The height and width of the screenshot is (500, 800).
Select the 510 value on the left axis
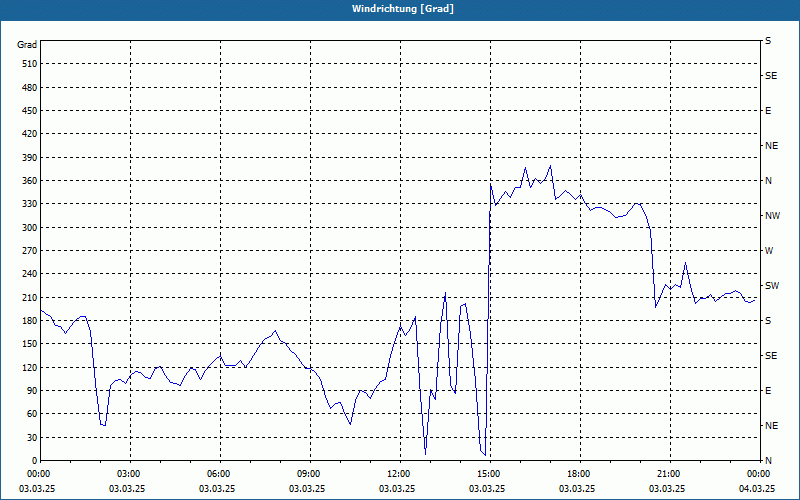click(x=30, y=64)
